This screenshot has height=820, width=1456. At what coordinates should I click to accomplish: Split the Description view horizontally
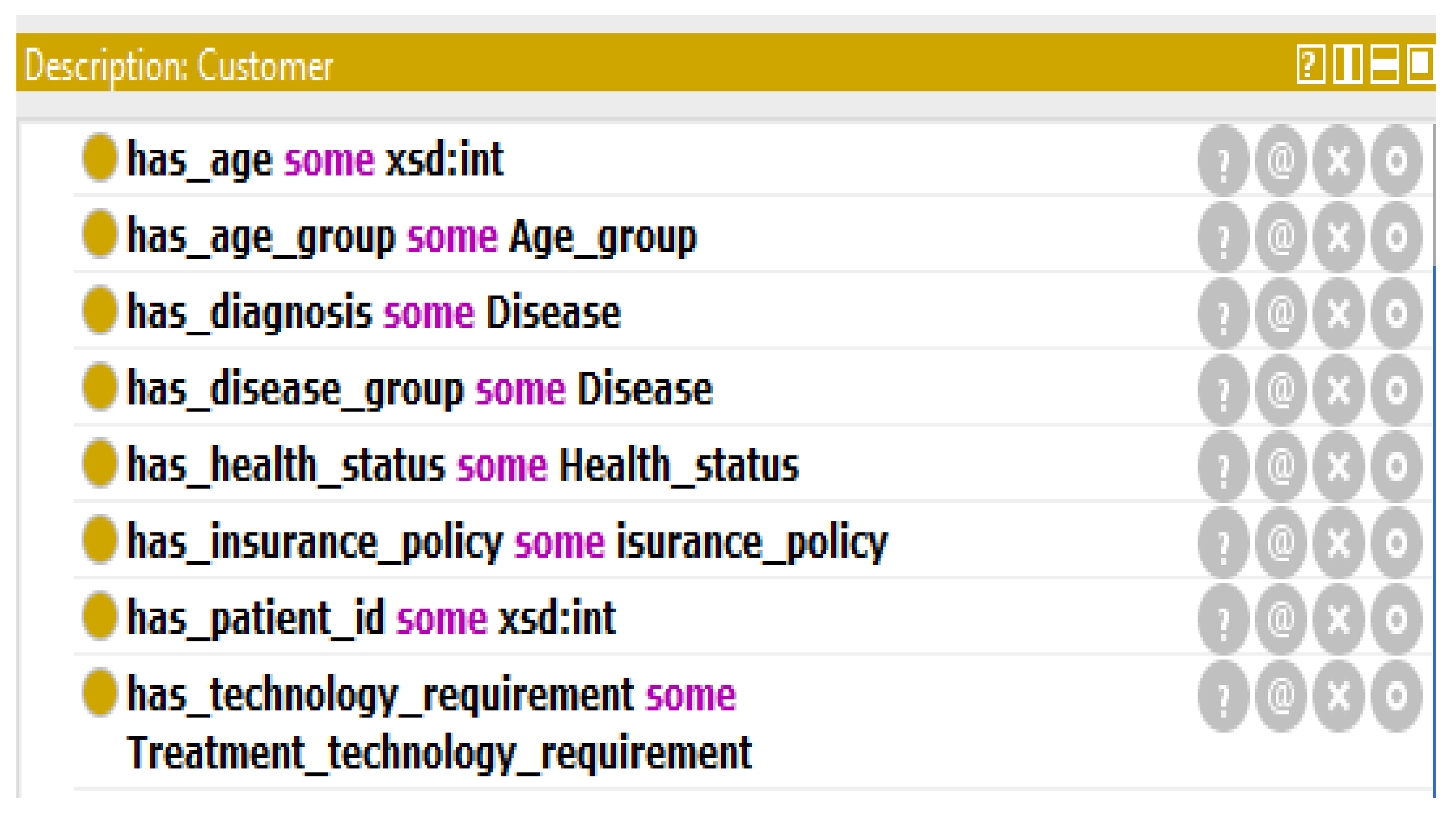[1384, 65]
